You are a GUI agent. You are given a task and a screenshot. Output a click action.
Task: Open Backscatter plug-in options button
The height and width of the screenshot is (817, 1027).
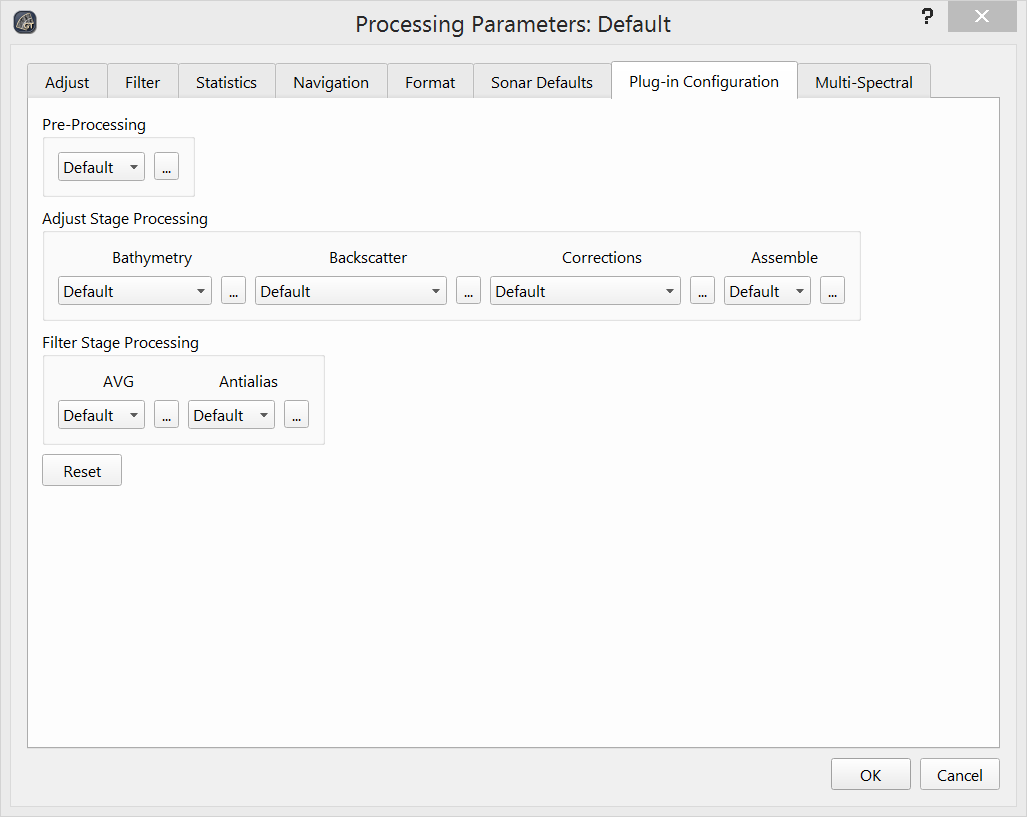pos(468,291)
